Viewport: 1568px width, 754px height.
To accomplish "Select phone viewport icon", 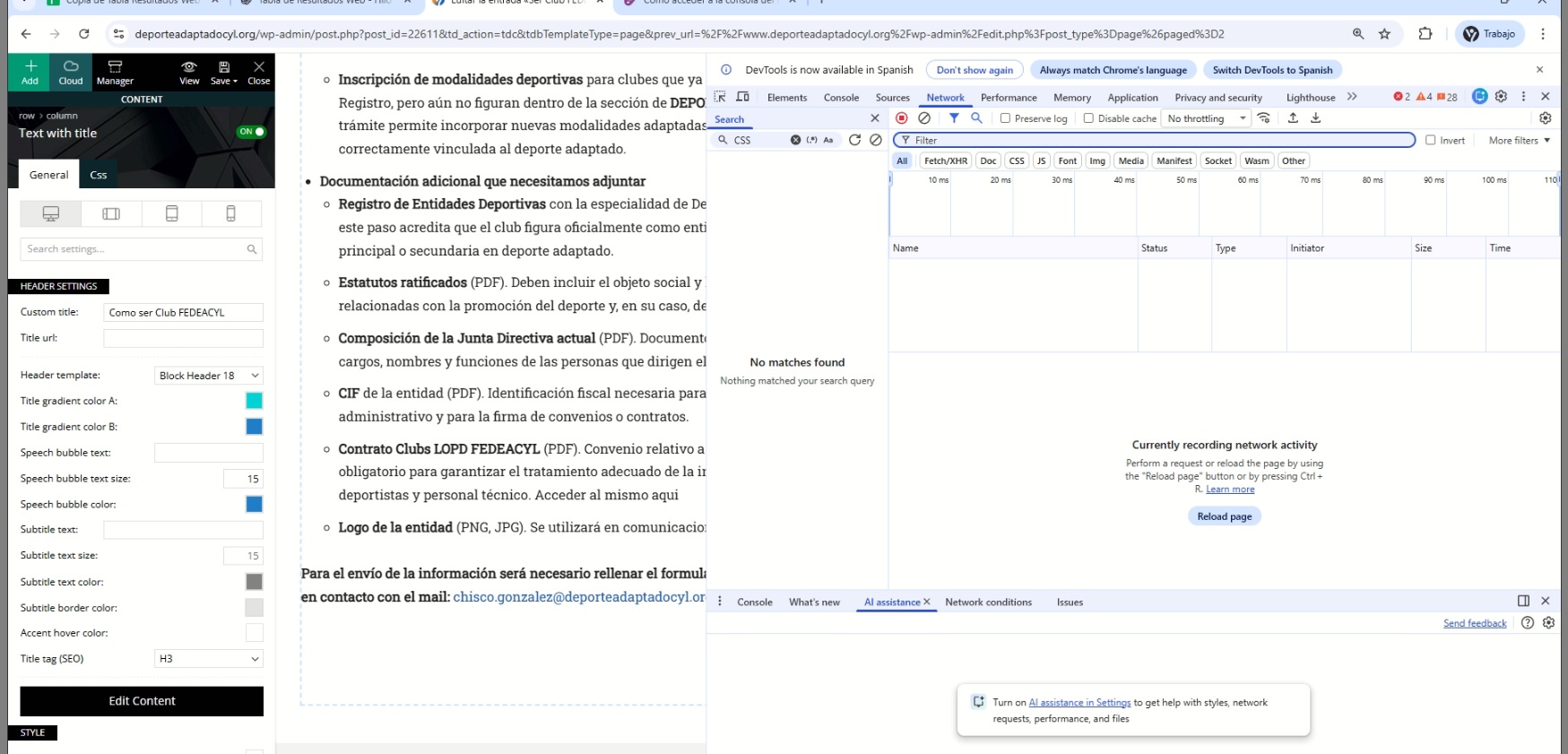I will click(231, 213).
